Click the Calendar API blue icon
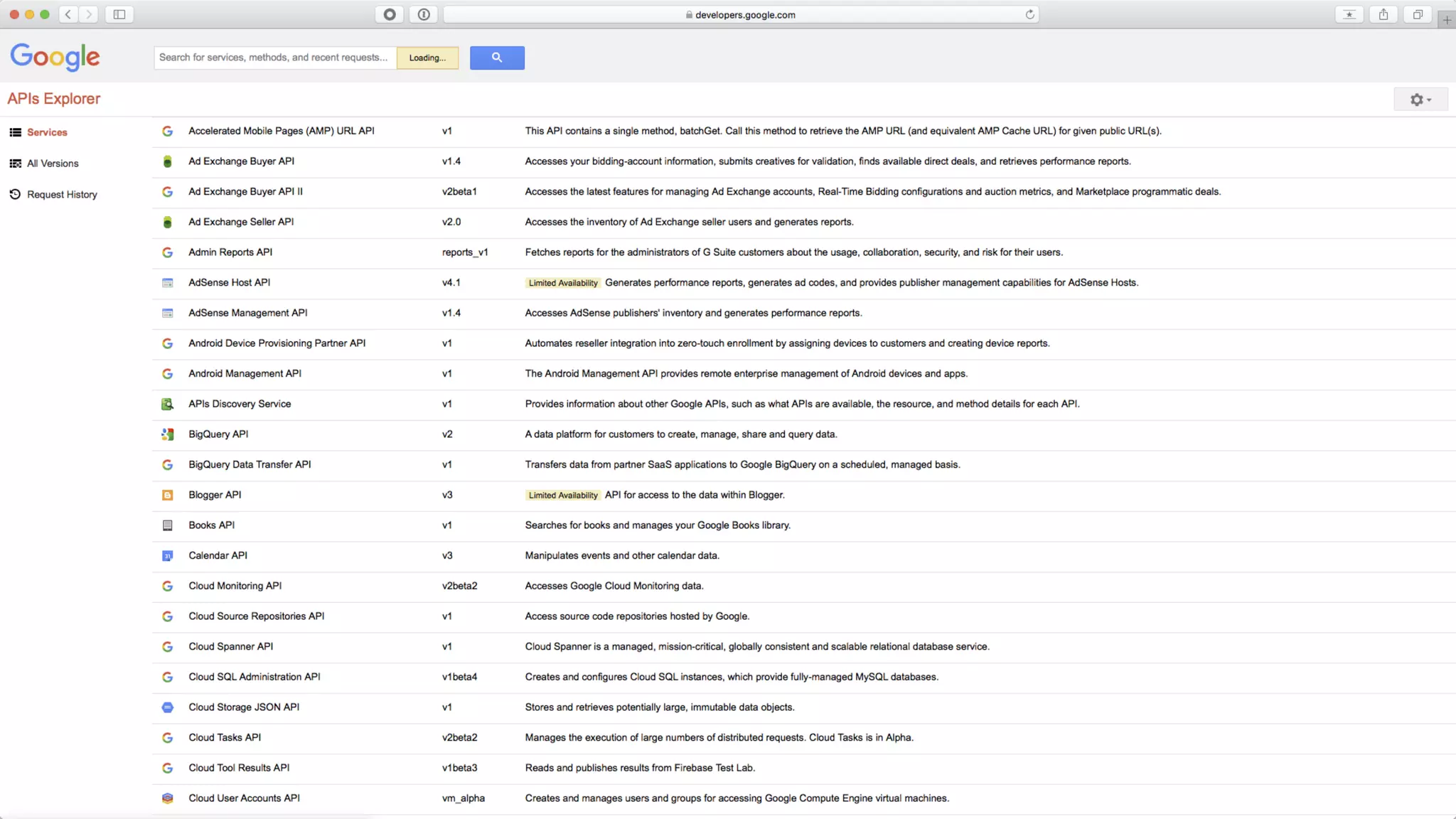This screenshot has height=819, width=1456. (x=168, y=556)
